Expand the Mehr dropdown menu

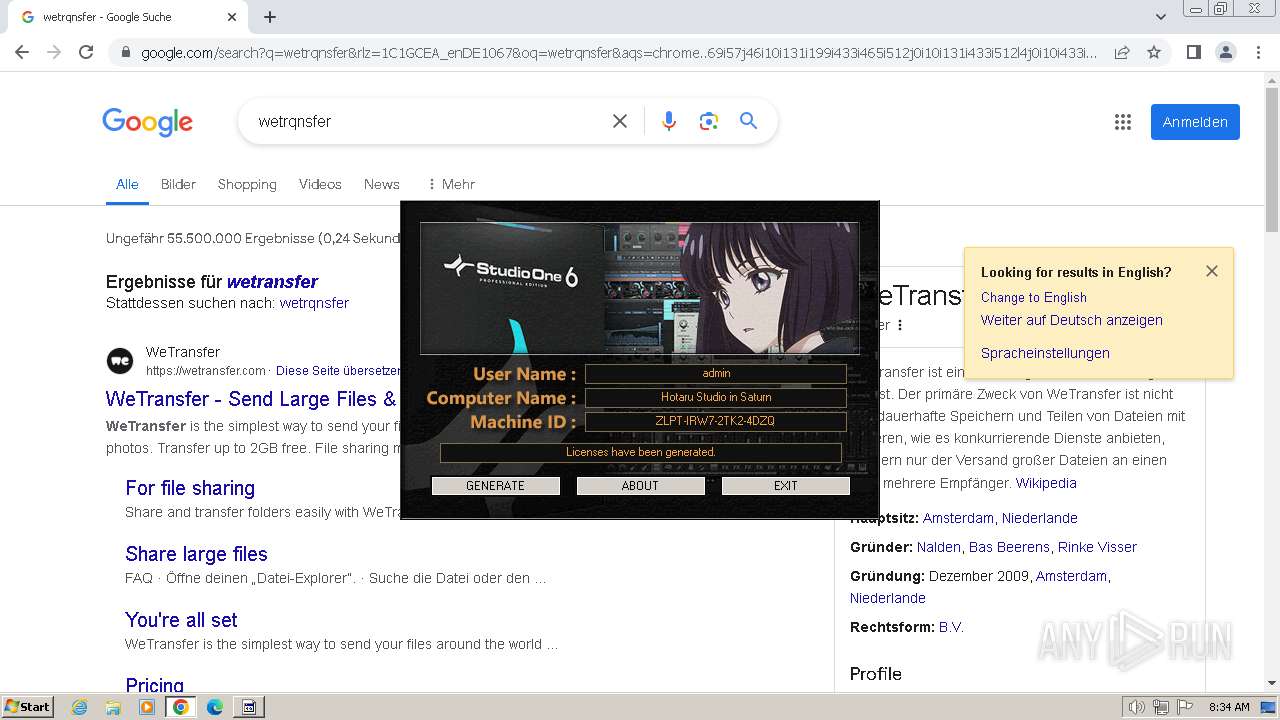[451, 184]
